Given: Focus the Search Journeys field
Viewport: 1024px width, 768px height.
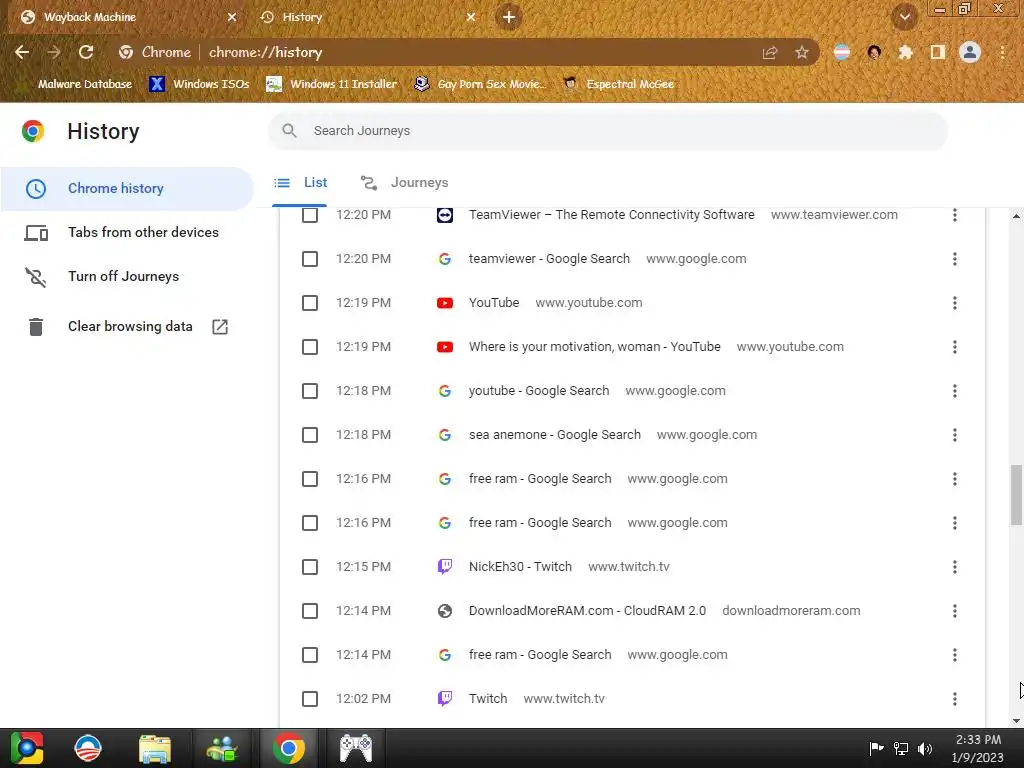Looking at the screenshot, I should coord(607,131).
